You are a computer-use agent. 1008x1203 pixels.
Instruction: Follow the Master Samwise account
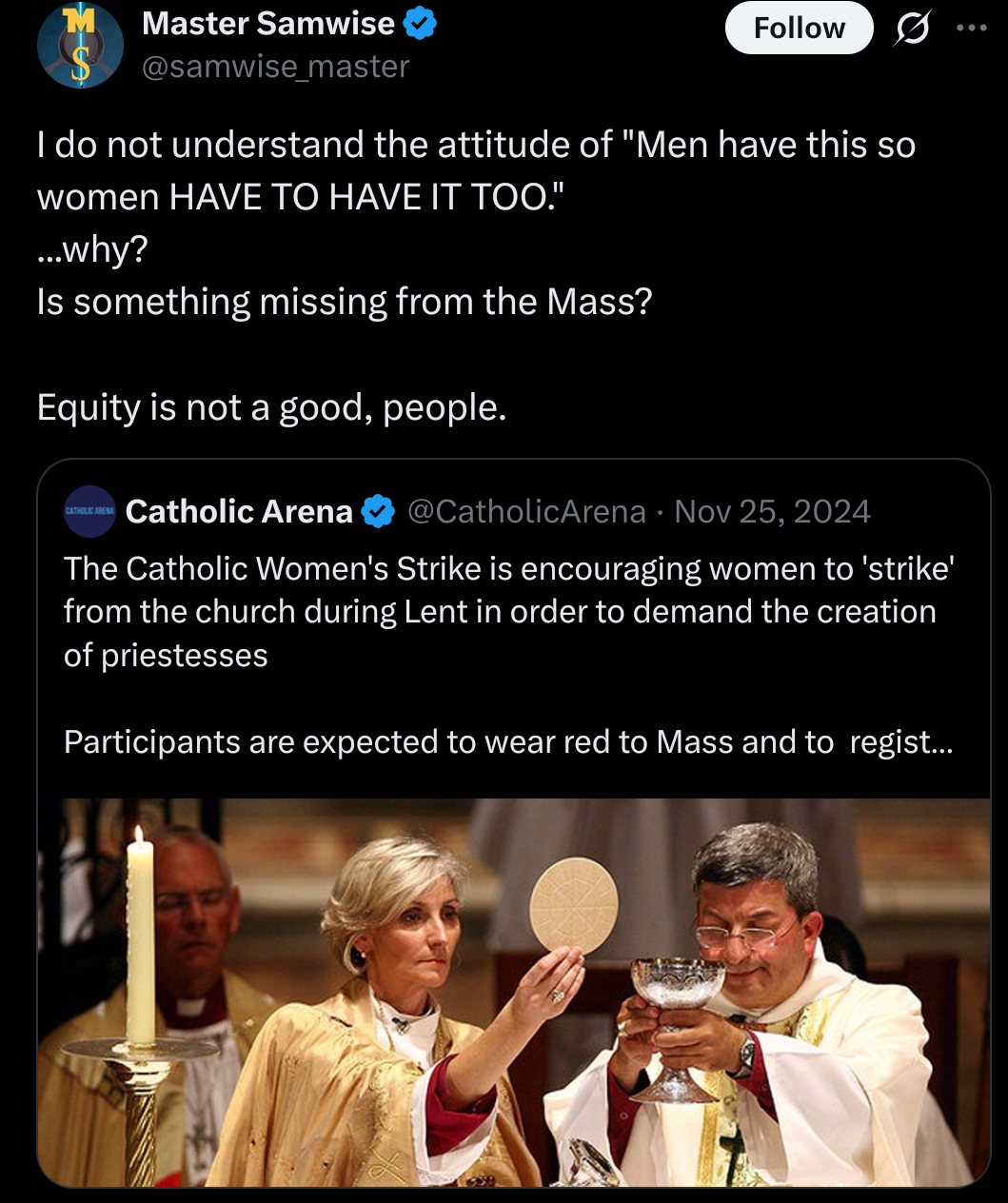click(799, 29)
